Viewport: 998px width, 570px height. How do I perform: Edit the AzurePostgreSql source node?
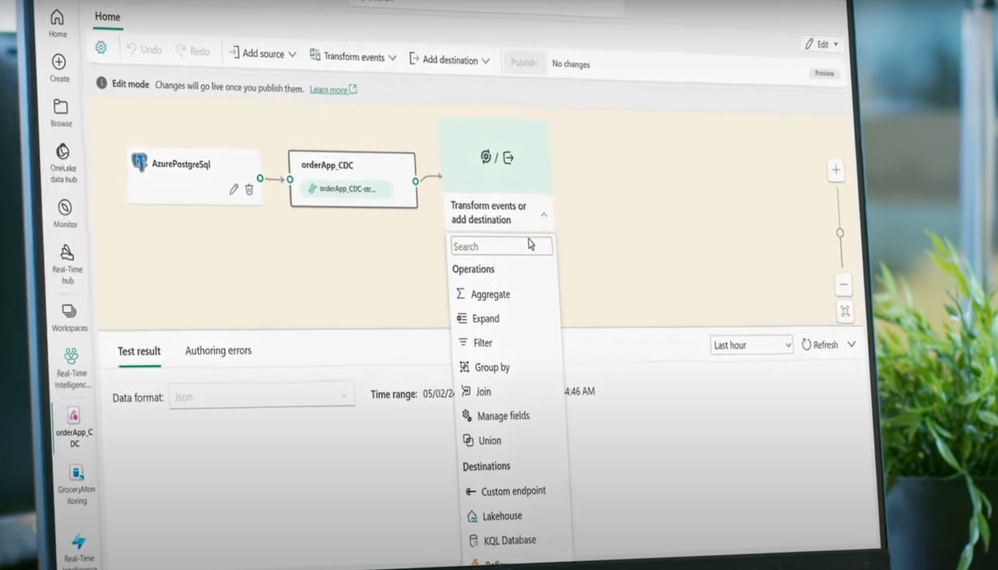pyautogui.click(x=234, y=189)
